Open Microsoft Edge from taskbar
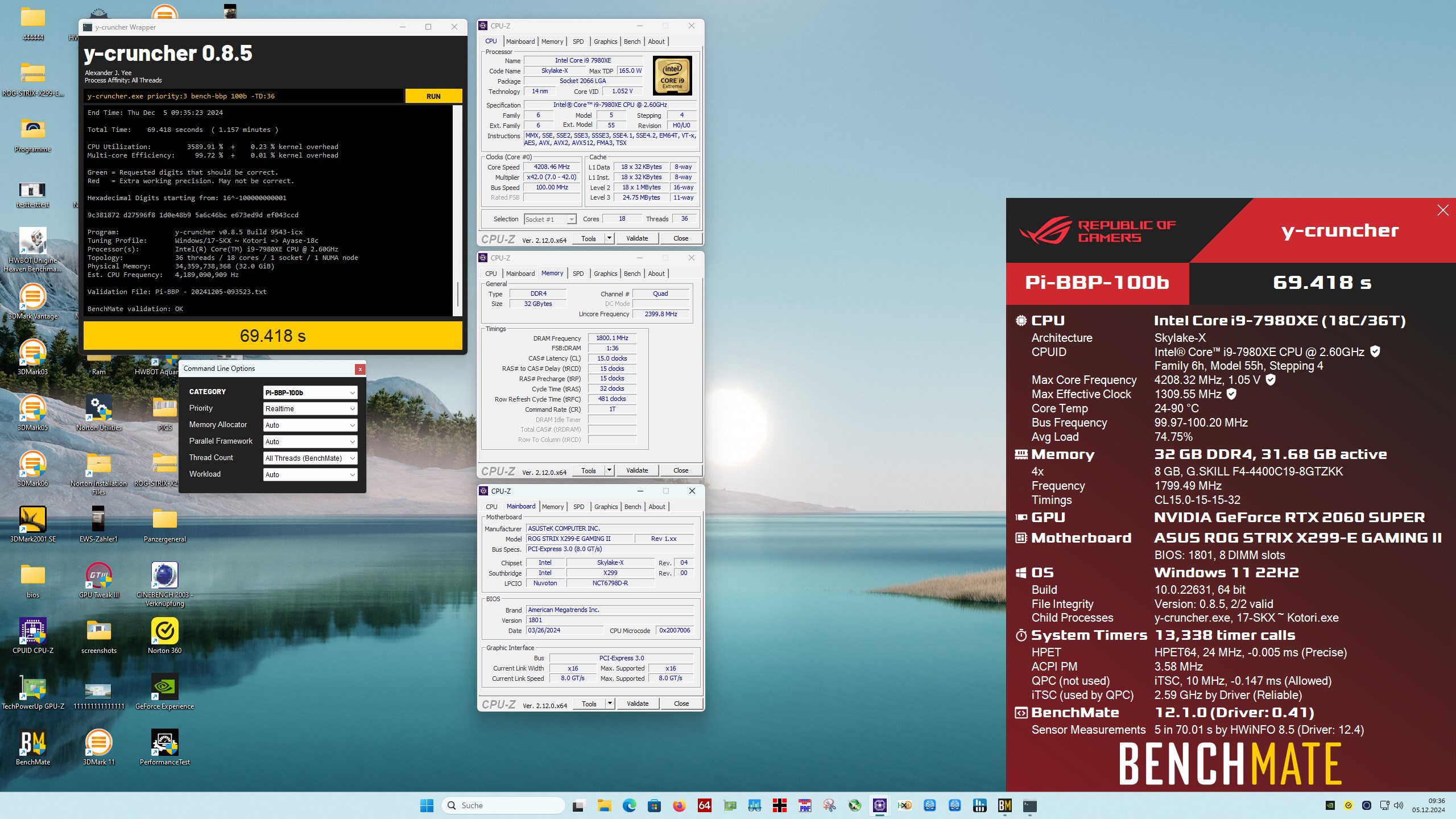The image size is (1456, 819). pos(629,805)
